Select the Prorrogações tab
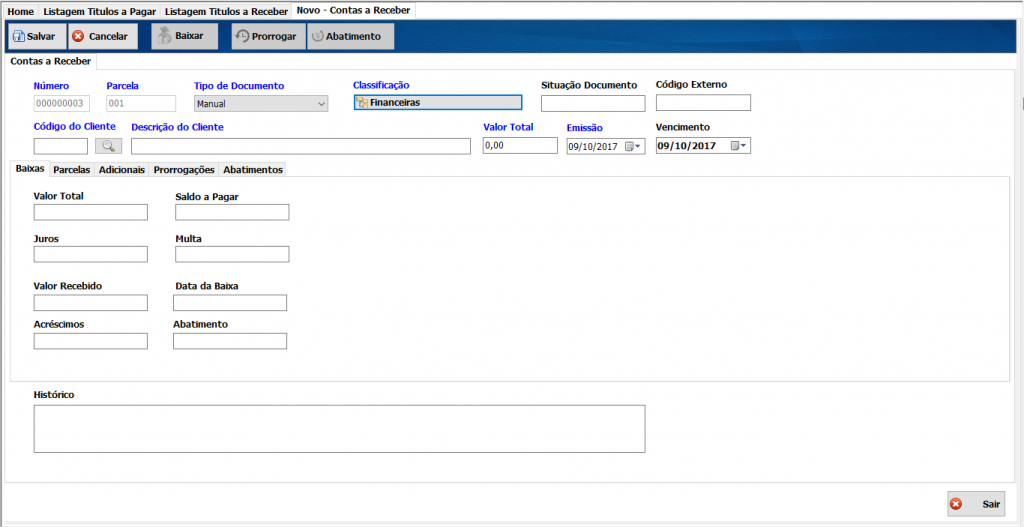Screen dimensions: 1024x527 [185, 170]
